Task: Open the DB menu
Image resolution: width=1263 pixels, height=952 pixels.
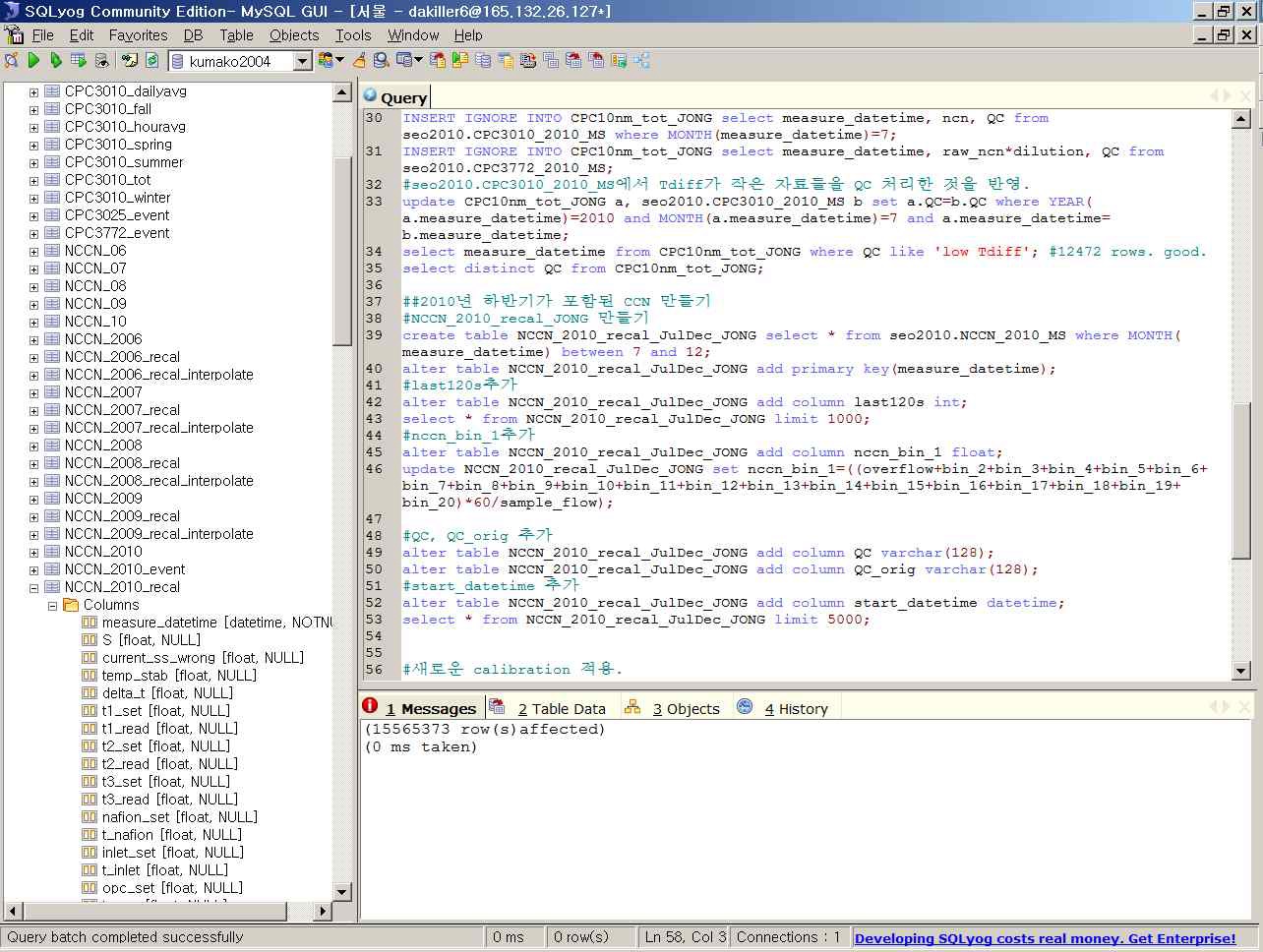Action: pyautogui.click(x=193, y=35)
